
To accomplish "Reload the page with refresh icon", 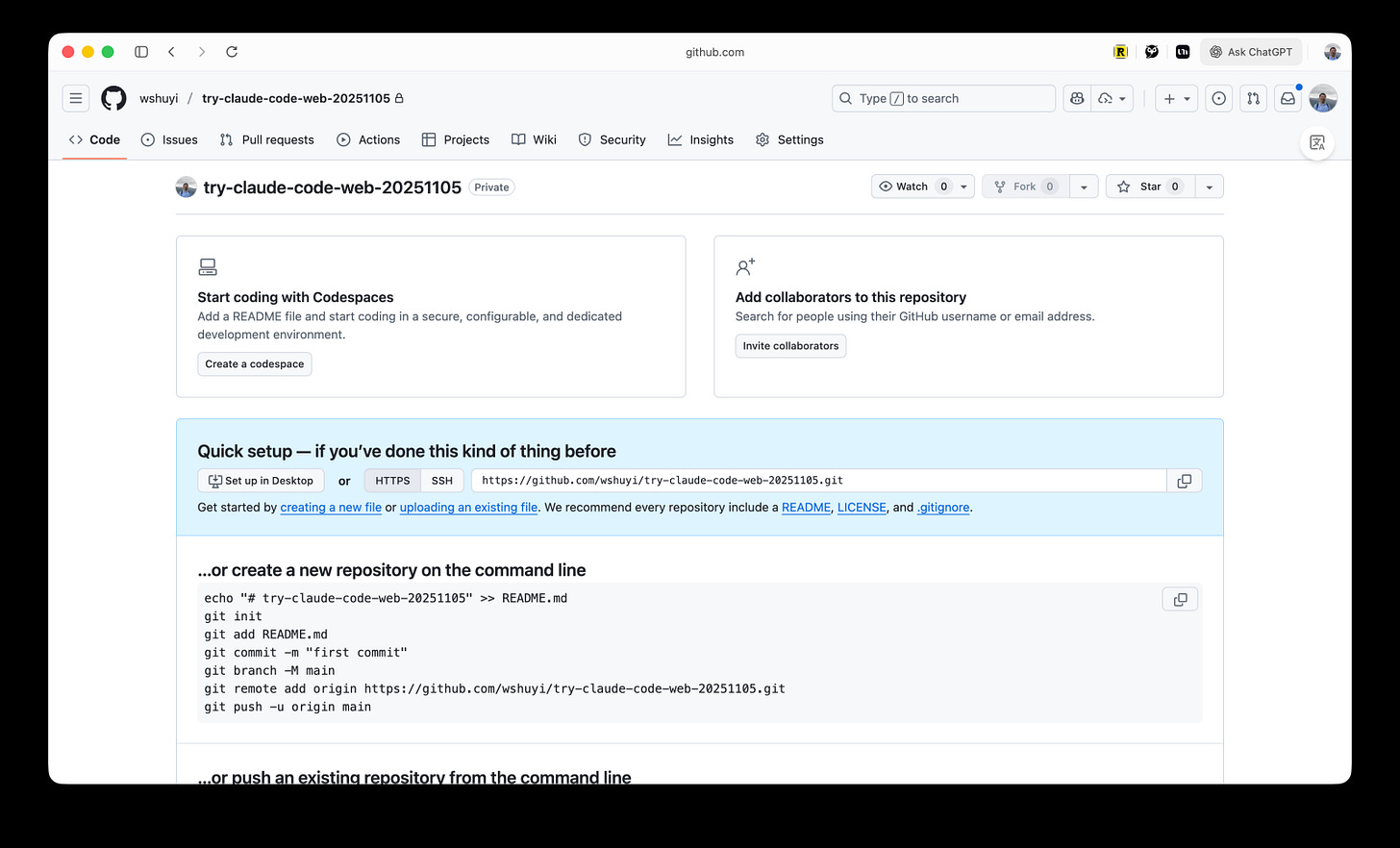I will pyautogui.click(x=232, y=52).
